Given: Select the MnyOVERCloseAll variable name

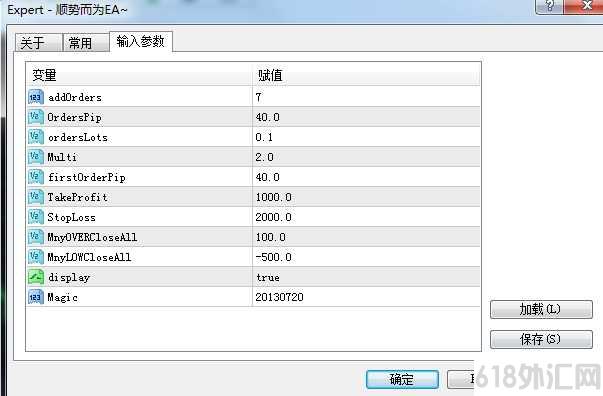Looking at the screenshot, I should tap(92, 237).
